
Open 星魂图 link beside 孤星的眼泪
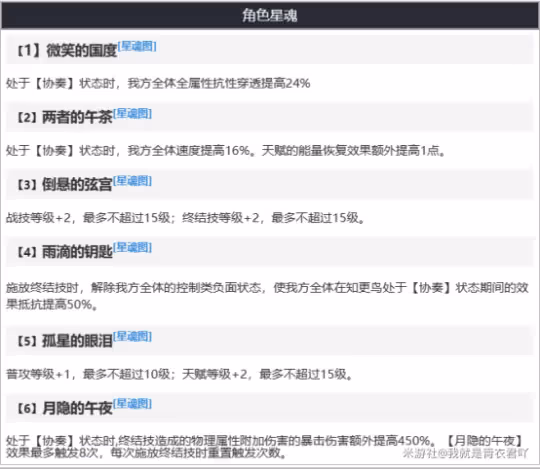coord(133,336)
